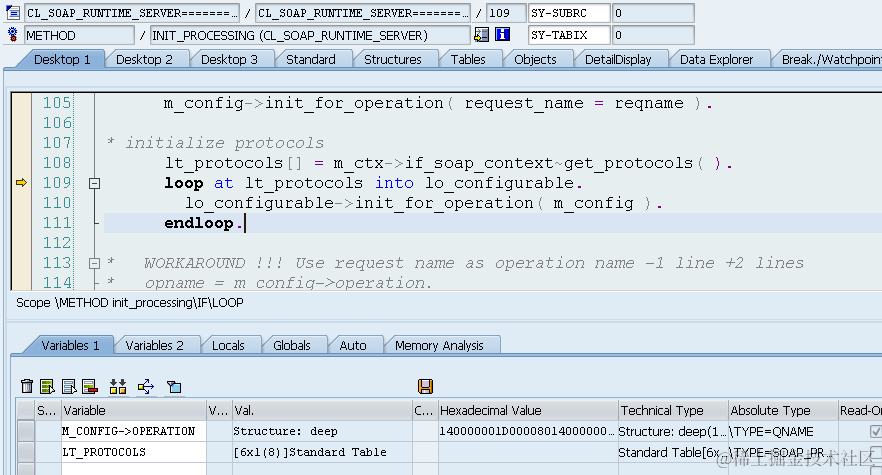The height and width of the screenshot is (475, 882).
Task: Open the Standard tab
Action: pos(310,60)
